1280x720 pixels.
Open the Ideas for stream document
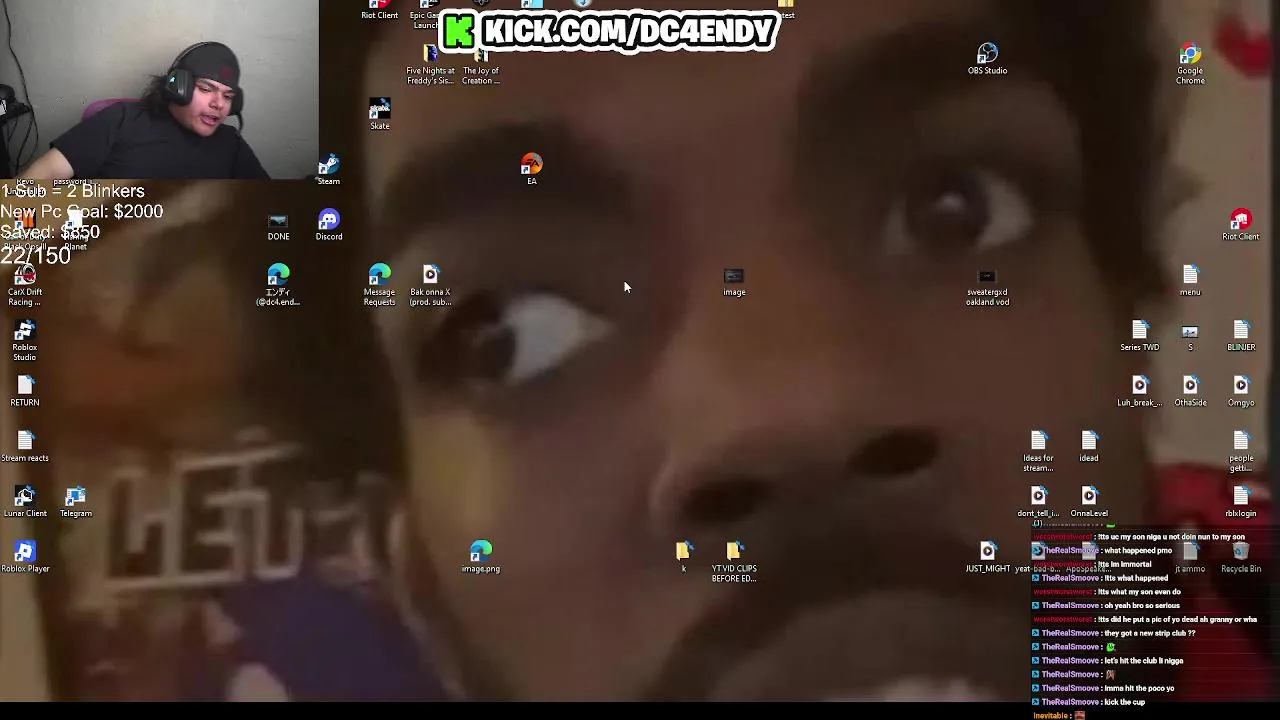[1038, 451]
